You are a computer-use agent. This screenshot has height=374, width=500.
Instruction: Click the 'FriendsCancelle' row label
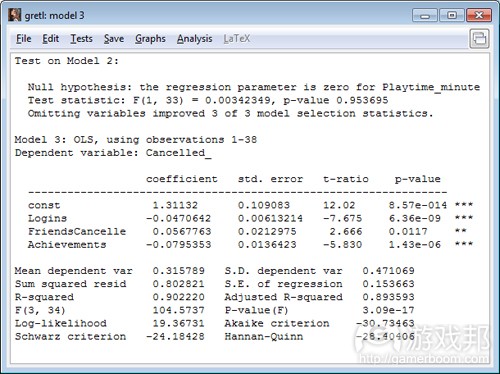point(77,231)
